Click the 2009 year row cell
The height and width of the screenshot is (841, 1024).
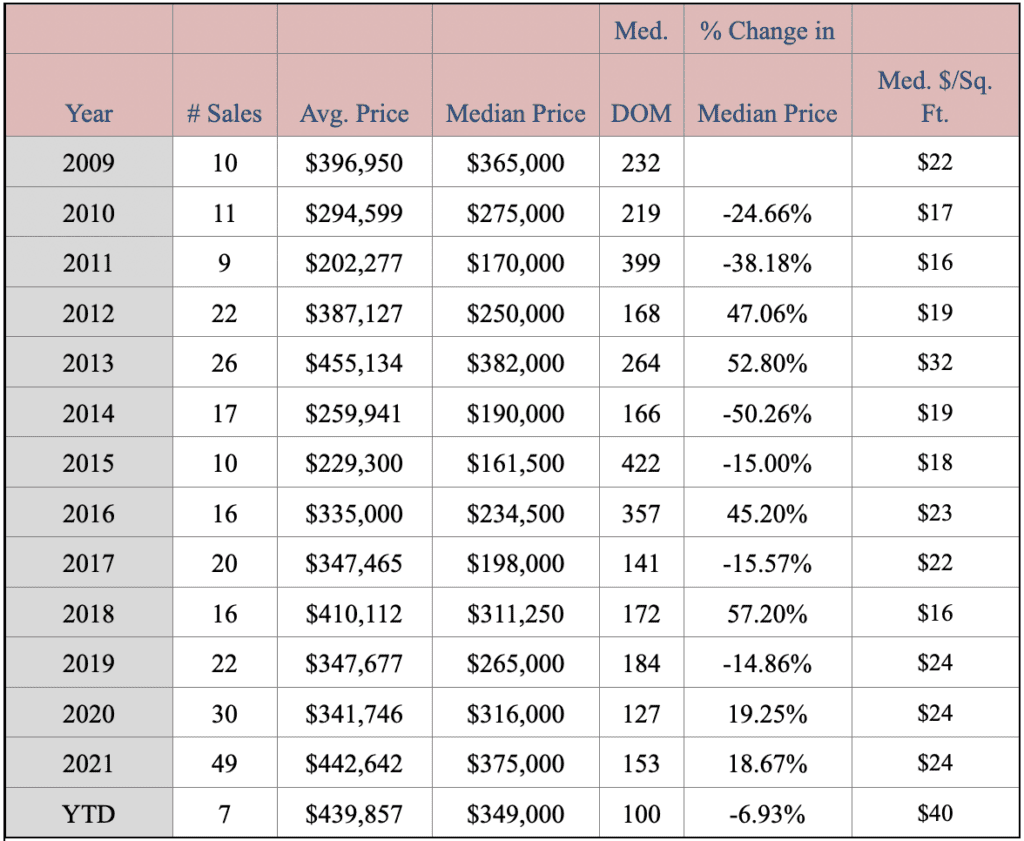point(89,163)
